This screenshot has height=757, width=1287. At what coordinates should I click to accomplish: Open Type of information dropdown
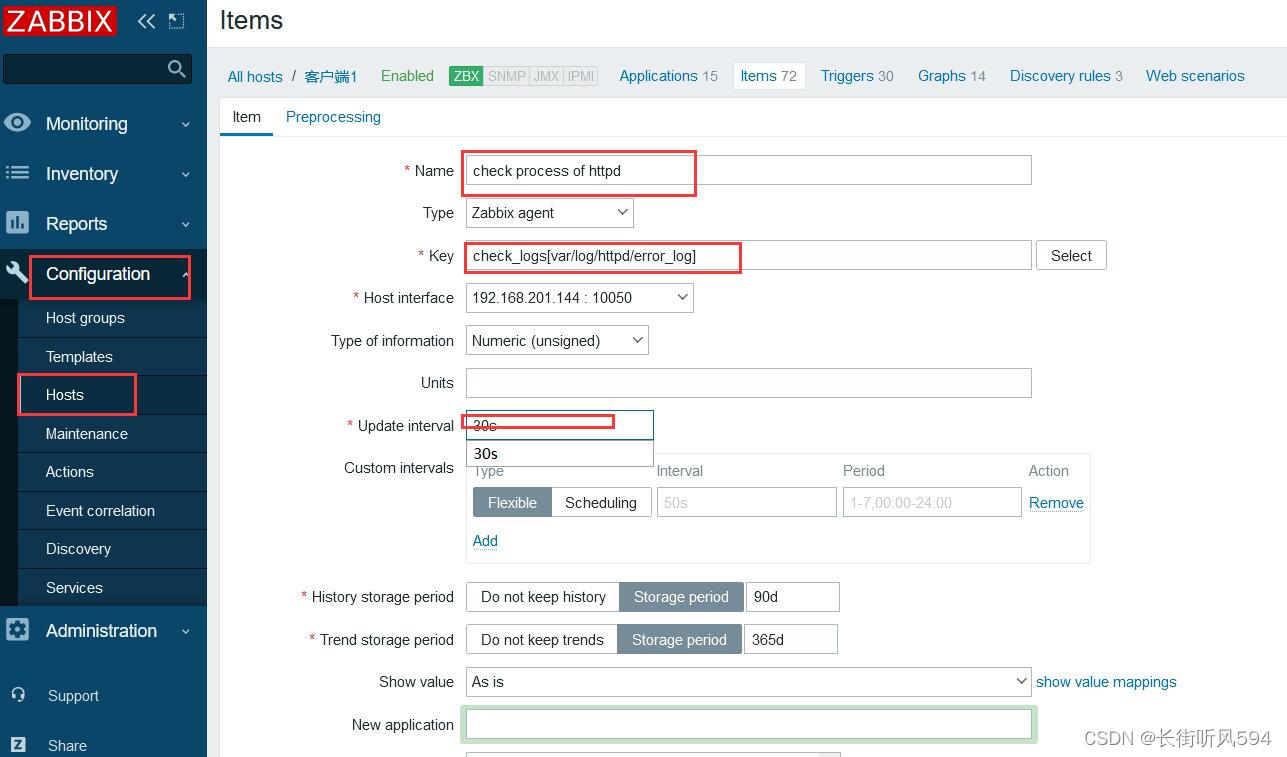(557, 340)
